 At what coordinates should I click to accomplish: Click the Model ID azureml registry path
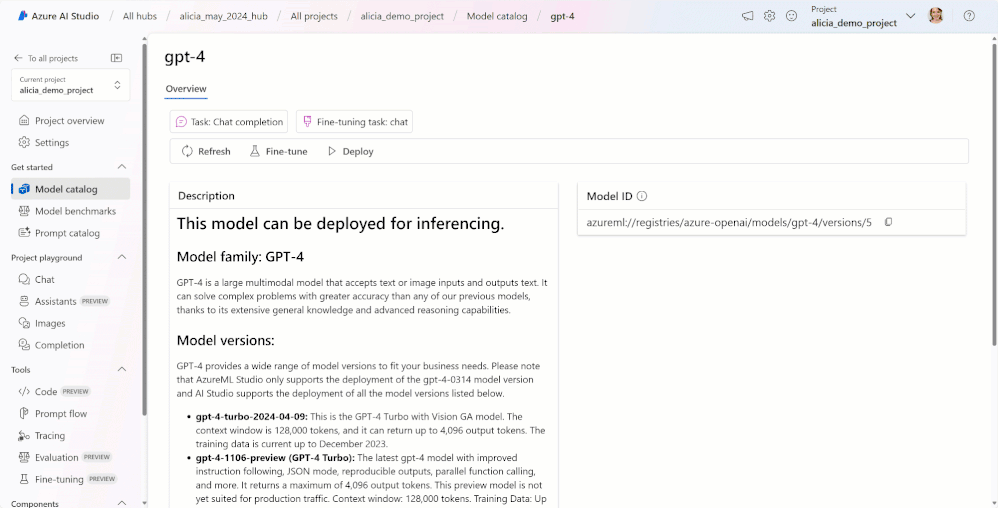click(x=729, y=222)
